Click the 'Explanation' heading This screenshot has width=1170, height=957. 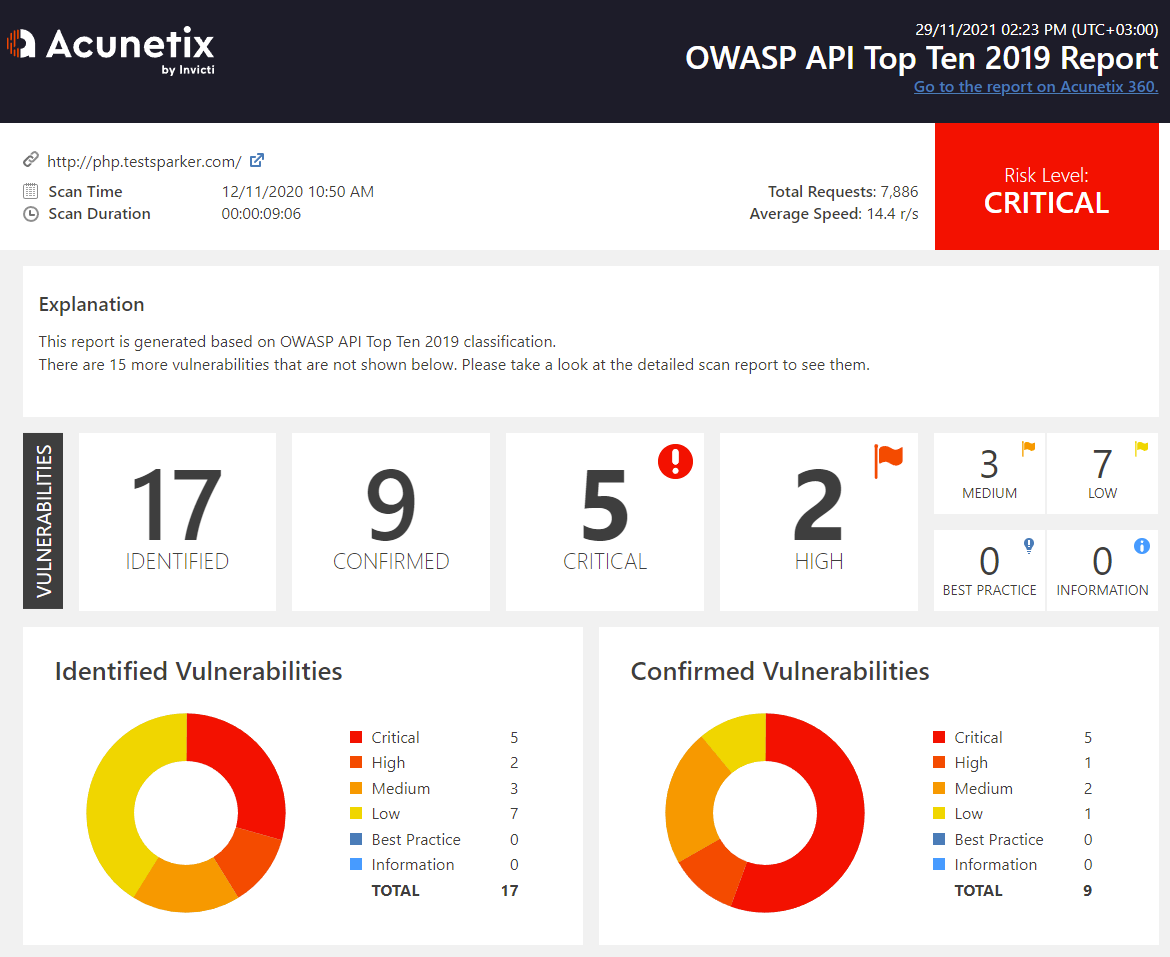pos(91,304)
